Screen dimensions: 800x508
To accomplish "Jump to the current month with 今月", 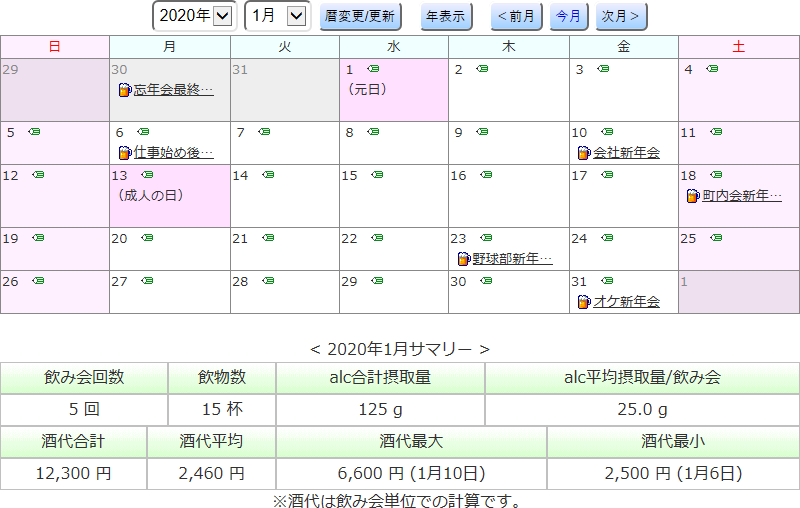I will (x=569, y=16).
